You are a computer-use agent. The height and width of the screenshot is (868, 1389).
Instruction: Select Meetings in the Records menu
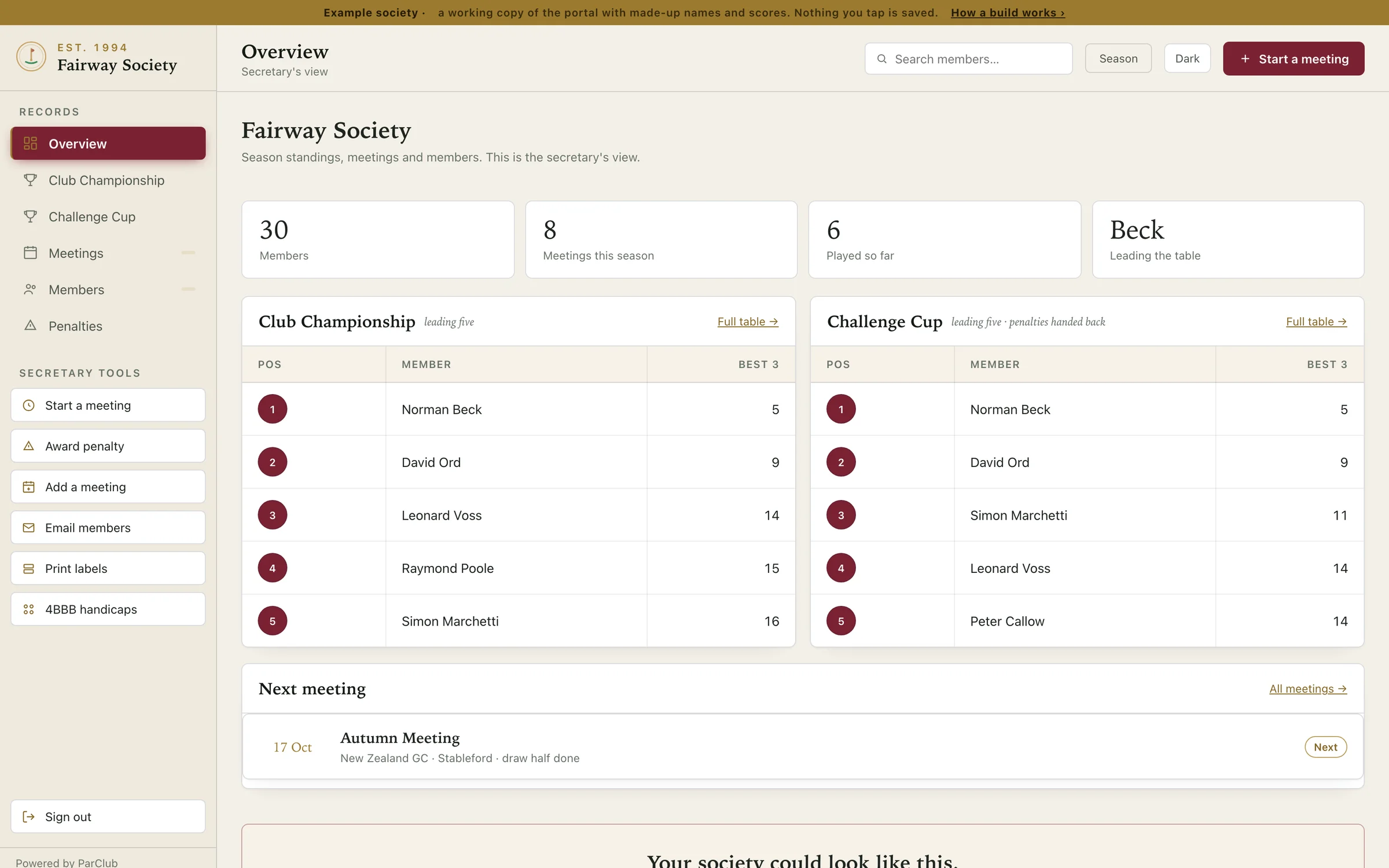(108, 253)
